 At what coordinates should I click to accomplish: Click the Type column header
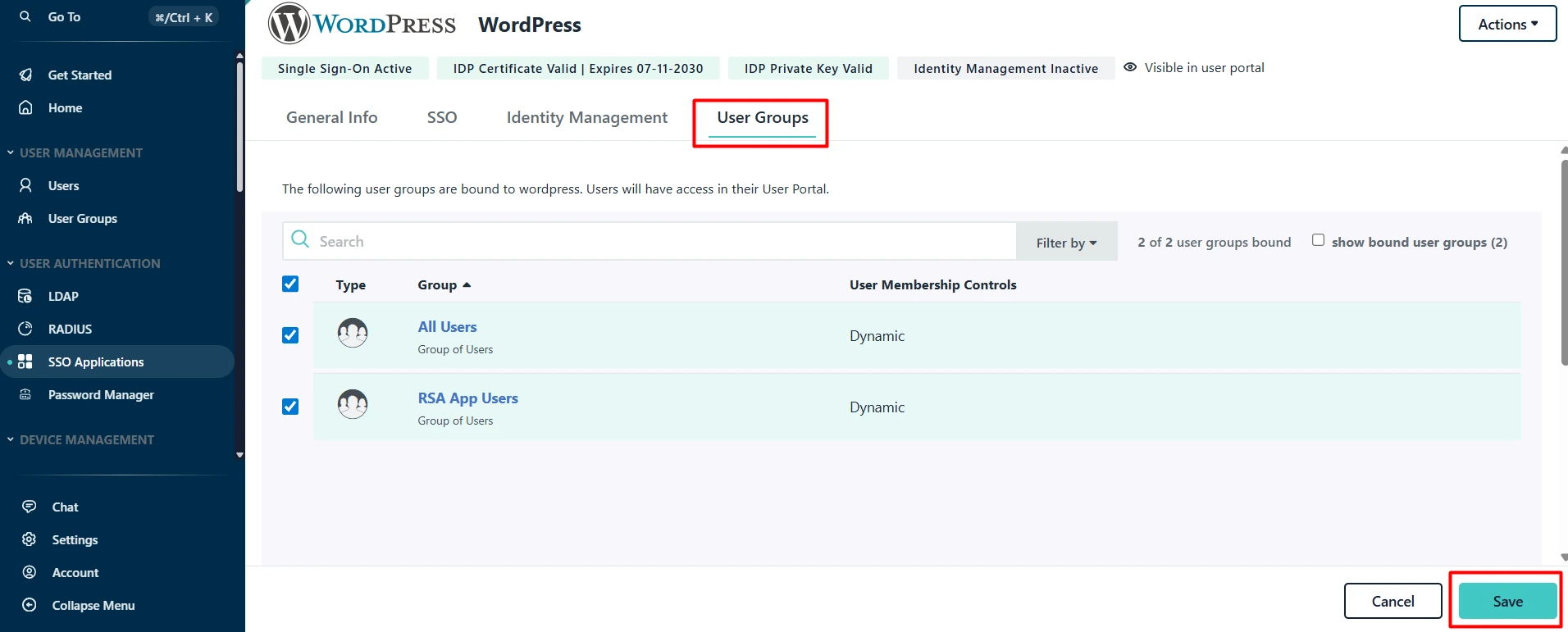click(350, 284)
